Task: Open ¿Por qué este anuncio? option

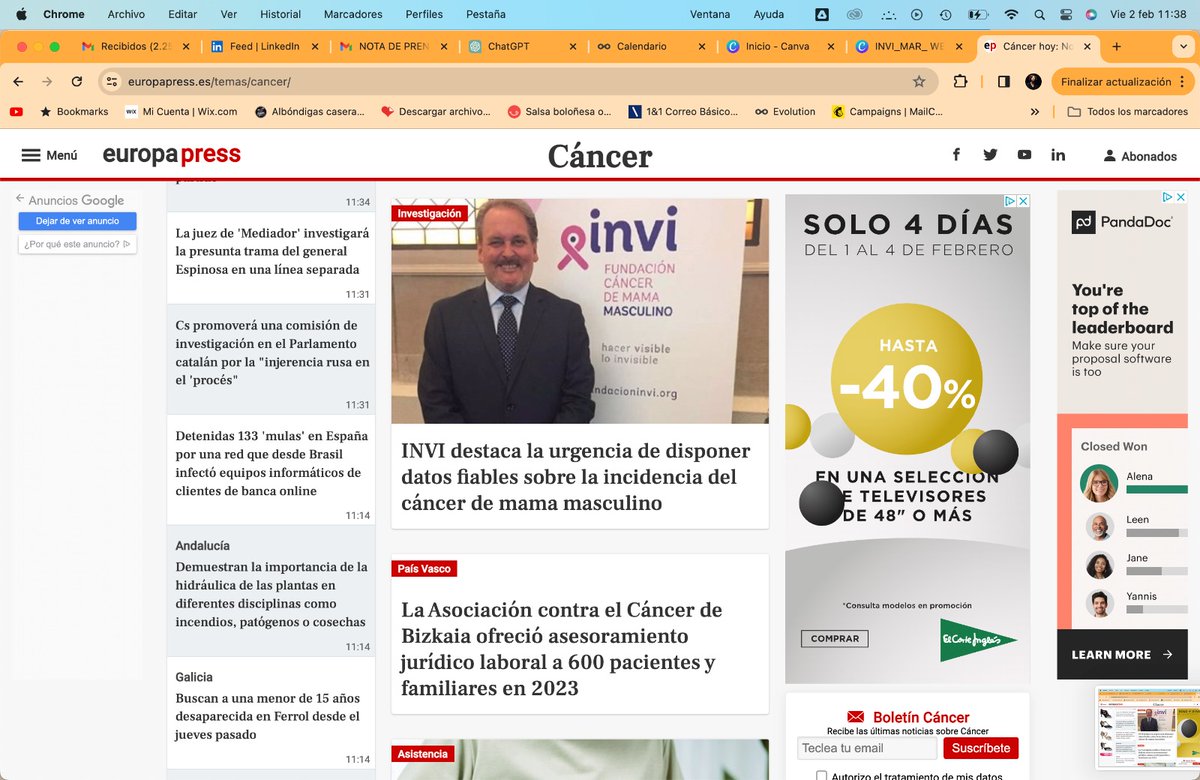Action: click(x=77, y=244)
